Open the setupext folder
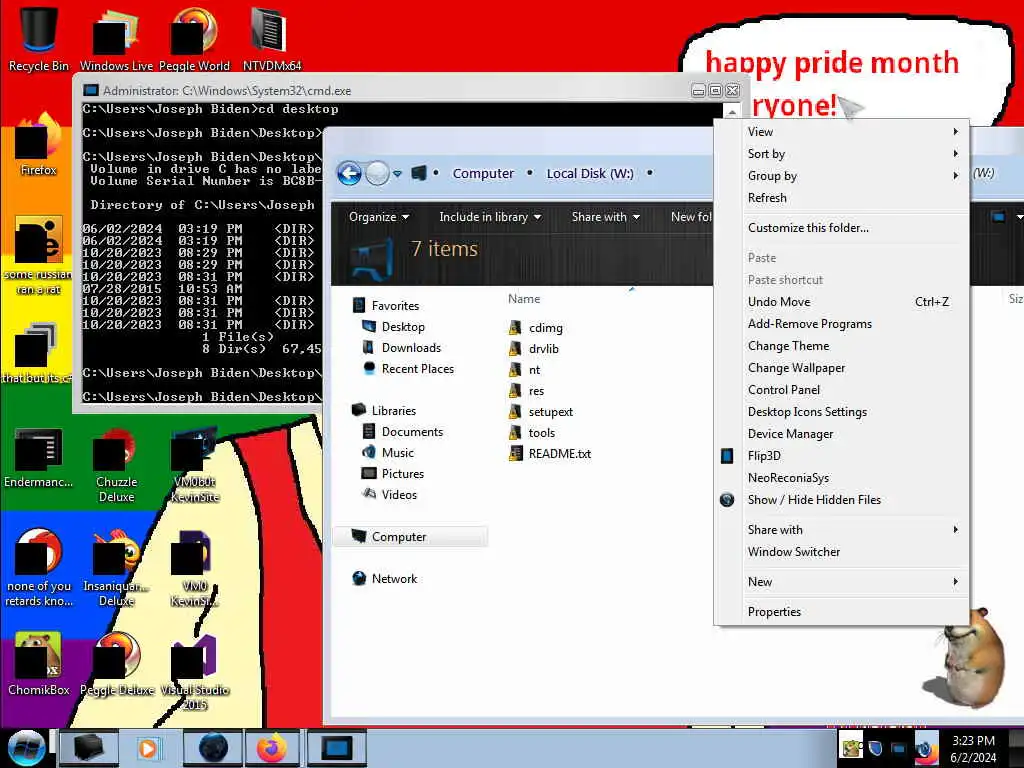Screen dimensions: 1024x768 click(x=551, y=412)
